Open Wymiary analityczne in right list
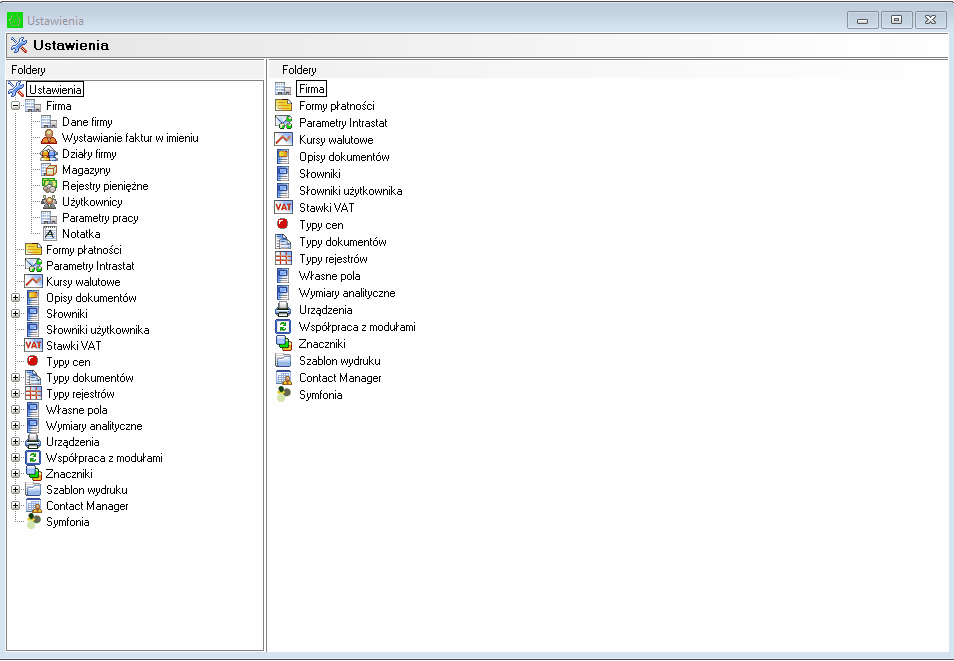 [346, 293]
